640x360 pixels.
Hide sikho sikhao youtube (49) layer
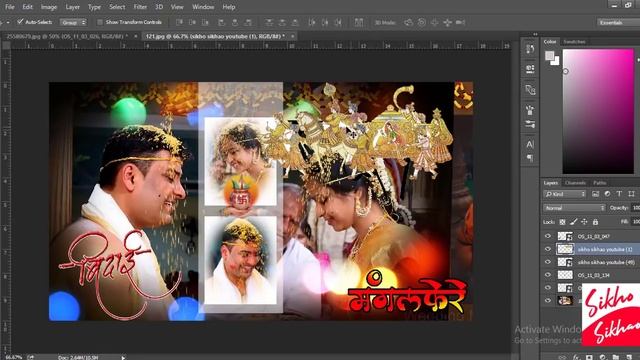[x=548, y=262]
